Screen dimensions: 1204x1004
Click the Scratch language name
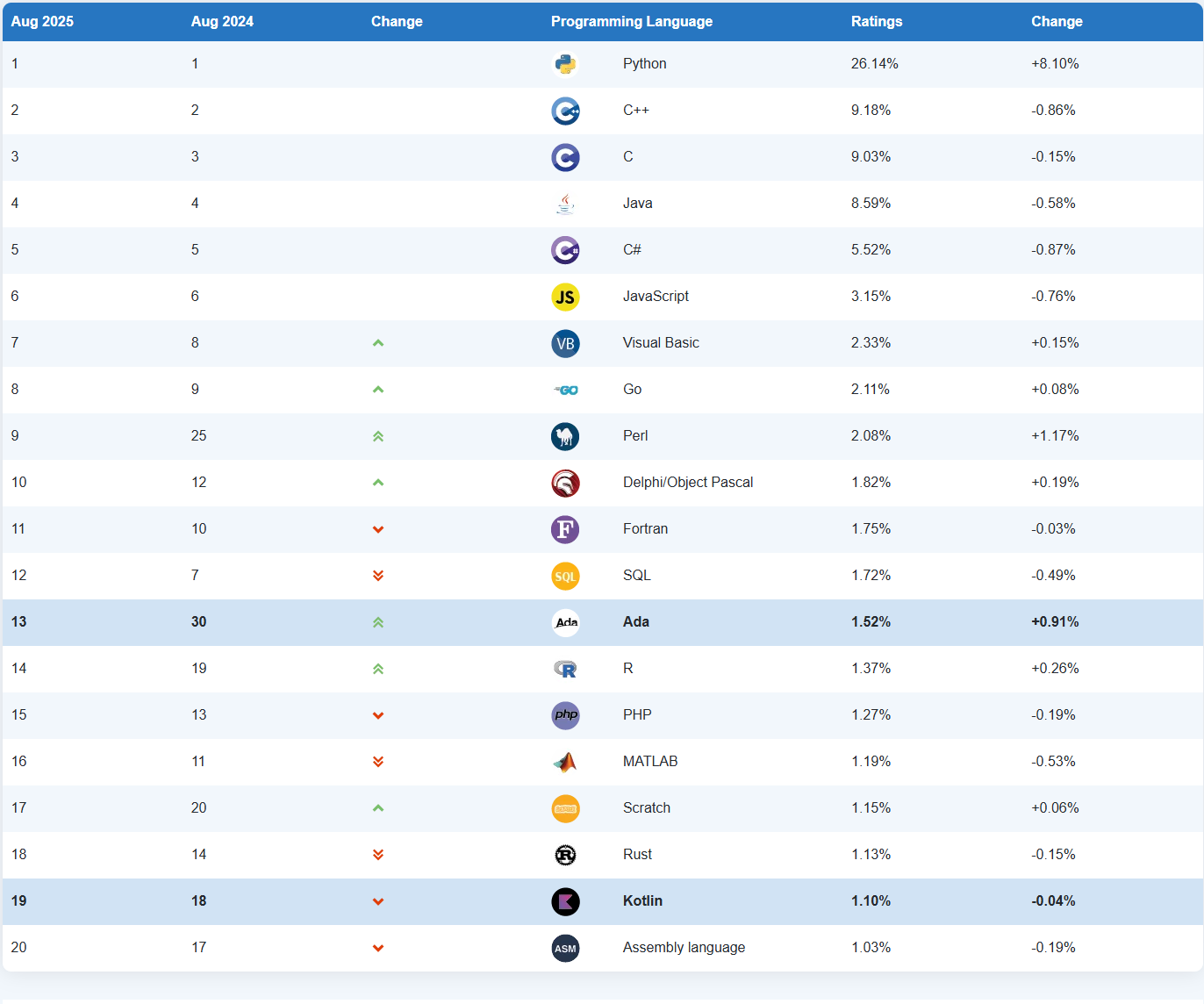pyautogui.click(x=646, y=807)
